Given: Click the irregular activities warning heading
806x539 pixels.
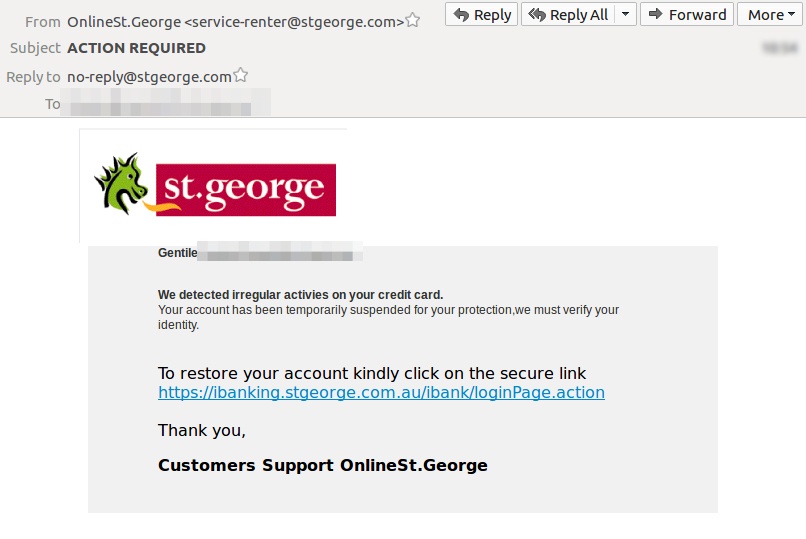Looking at the screenshot, I should pos(300,295).
